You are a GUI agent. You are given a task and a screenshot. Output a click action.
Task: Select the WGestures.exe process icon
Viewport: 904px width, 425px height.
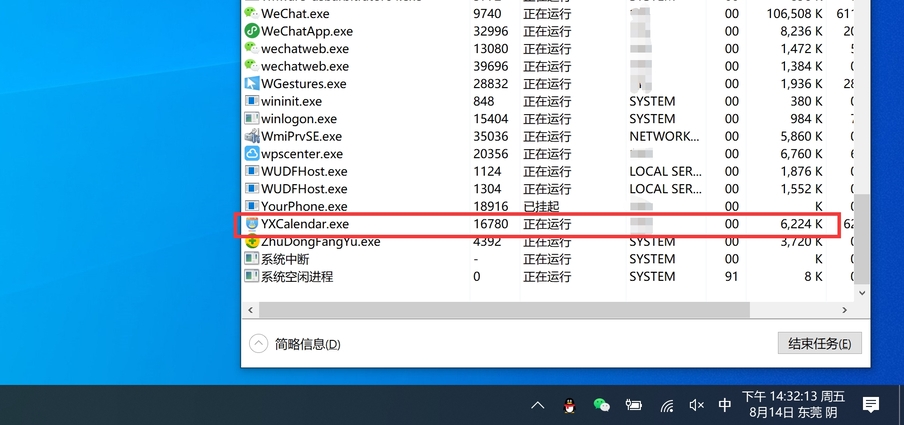point(252,84)
